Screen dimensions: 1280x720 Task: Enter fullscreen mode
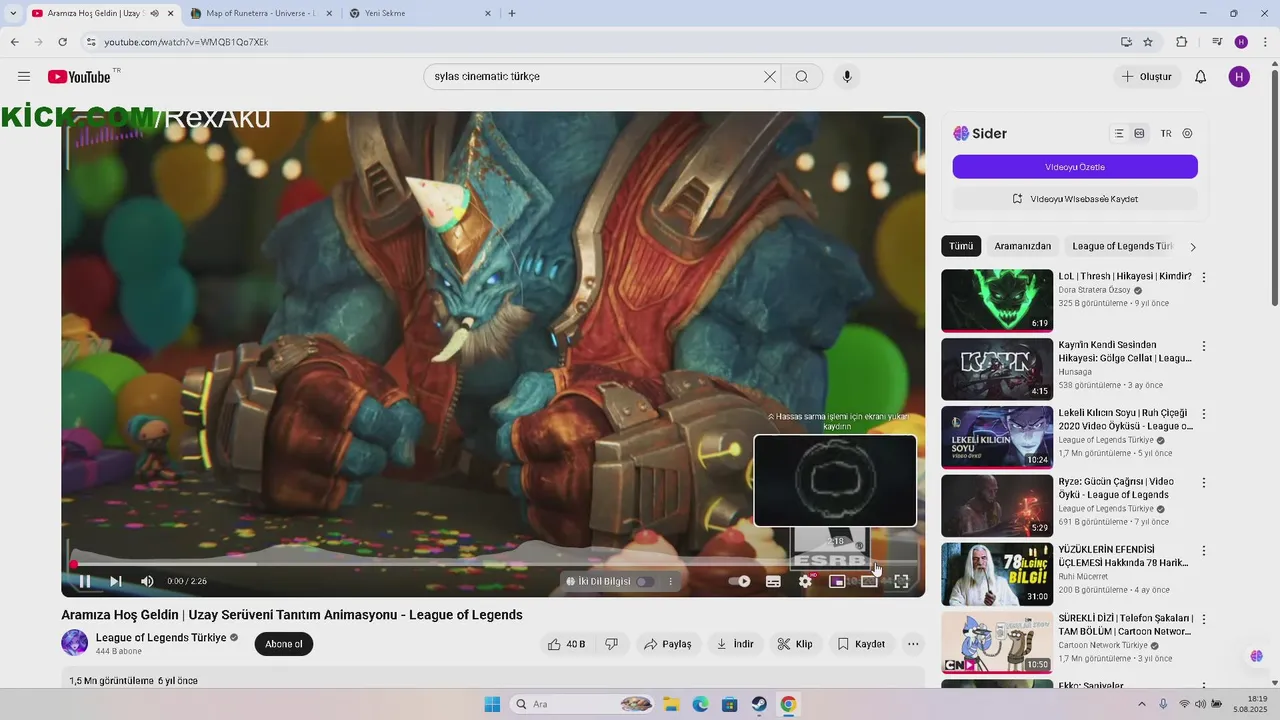pos(901,581)
